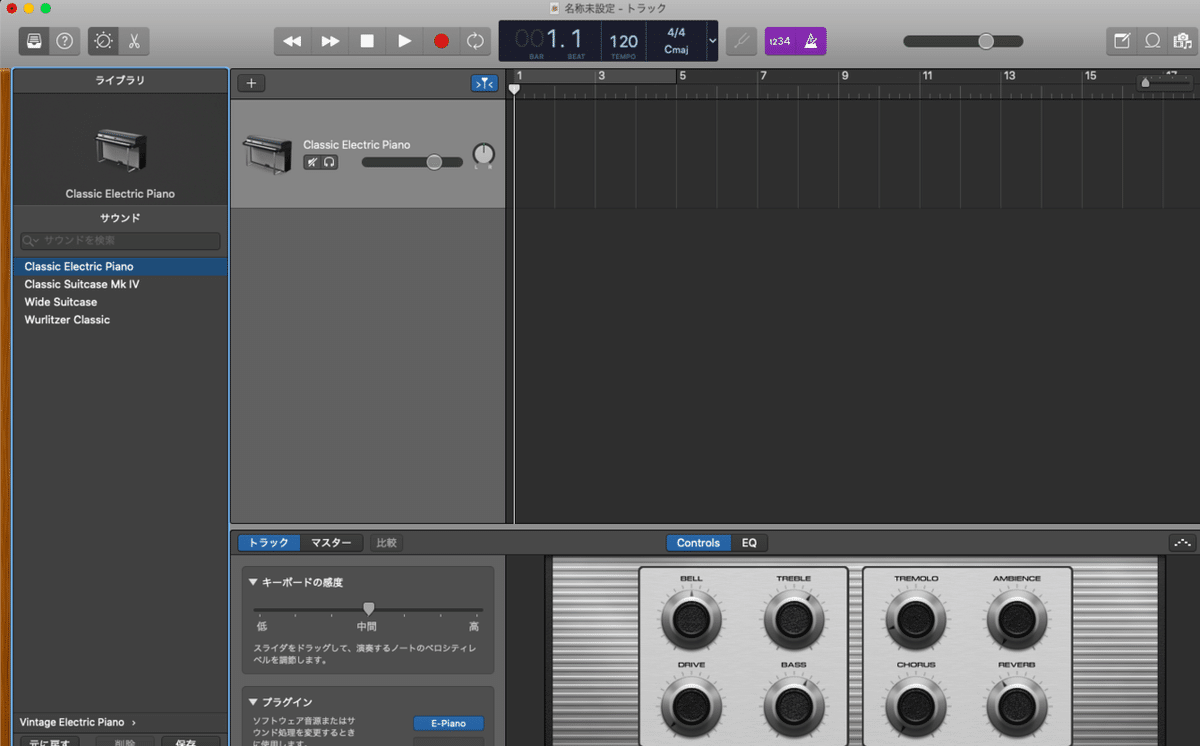The height and width of the screenshot is (746, 1200).
Task: Open the Editors scissors button
Action: 133,41
